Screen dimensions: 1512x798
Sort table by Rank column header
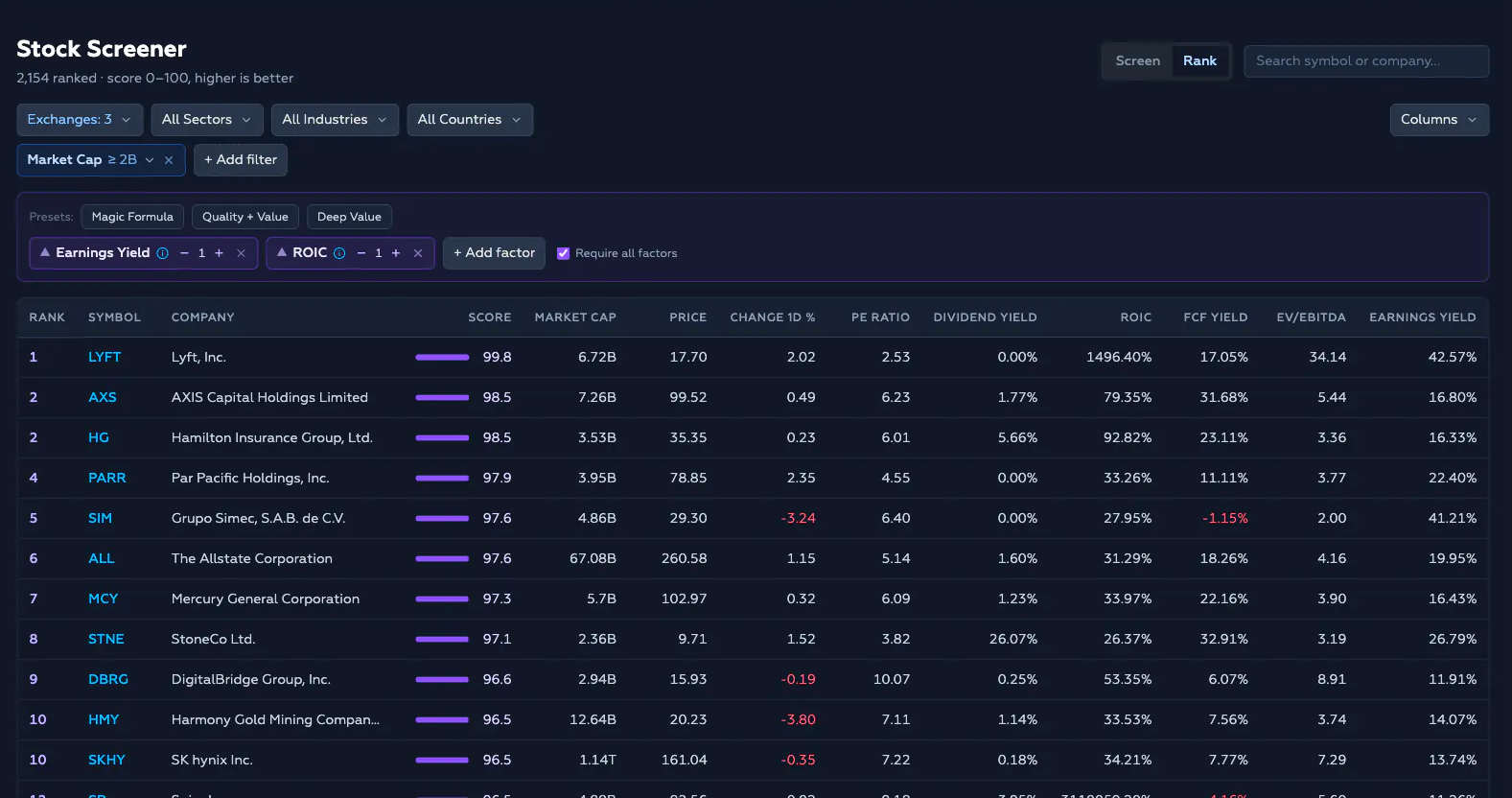point(47,317)
